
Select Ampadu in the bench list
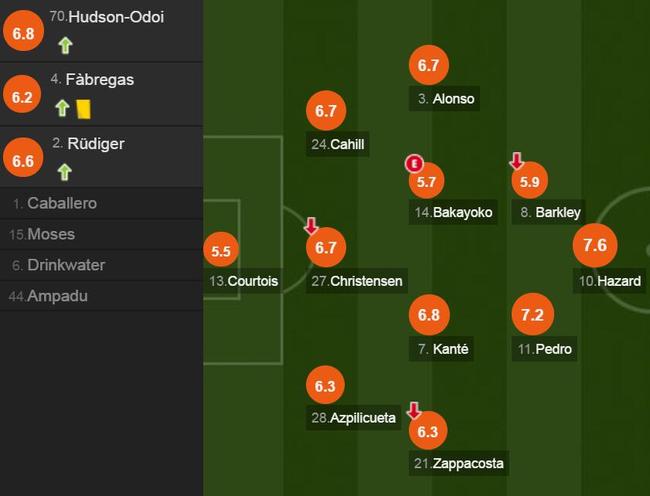pos(101,296)
